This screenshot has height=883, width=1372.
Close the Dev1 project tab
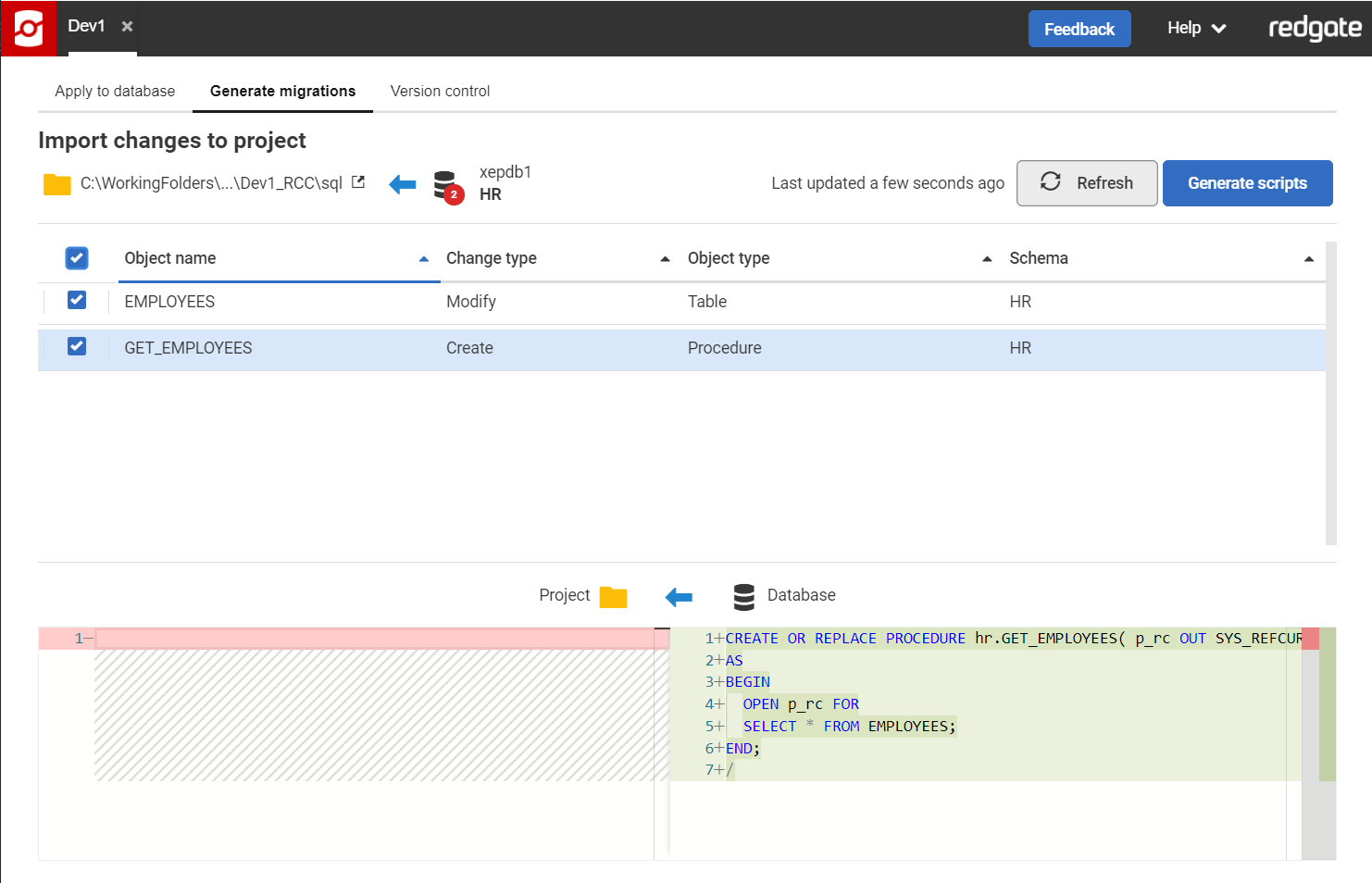click(128, 27)
